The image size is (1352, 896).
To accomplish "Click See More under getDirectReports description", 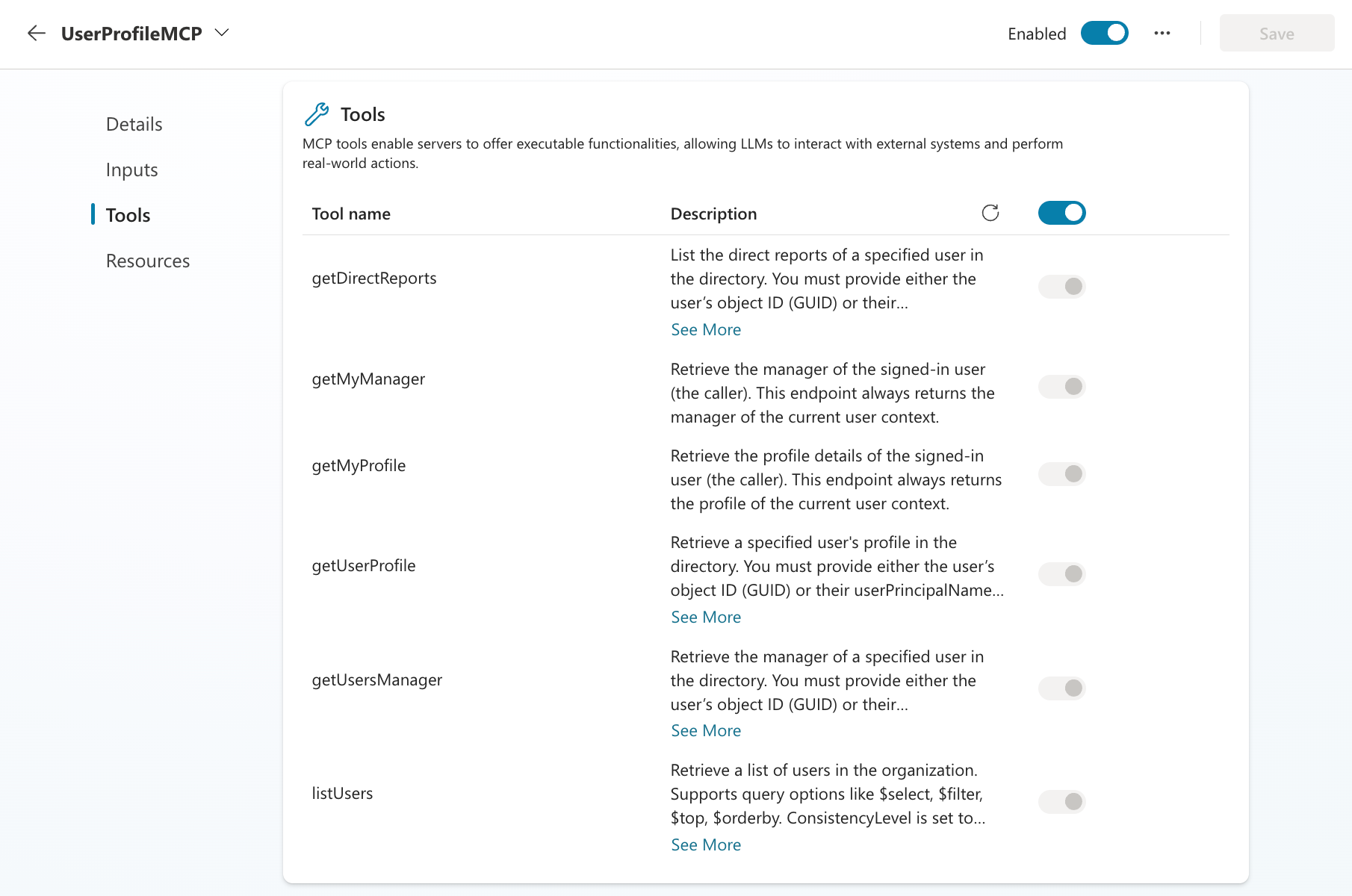I will point(705,329).
